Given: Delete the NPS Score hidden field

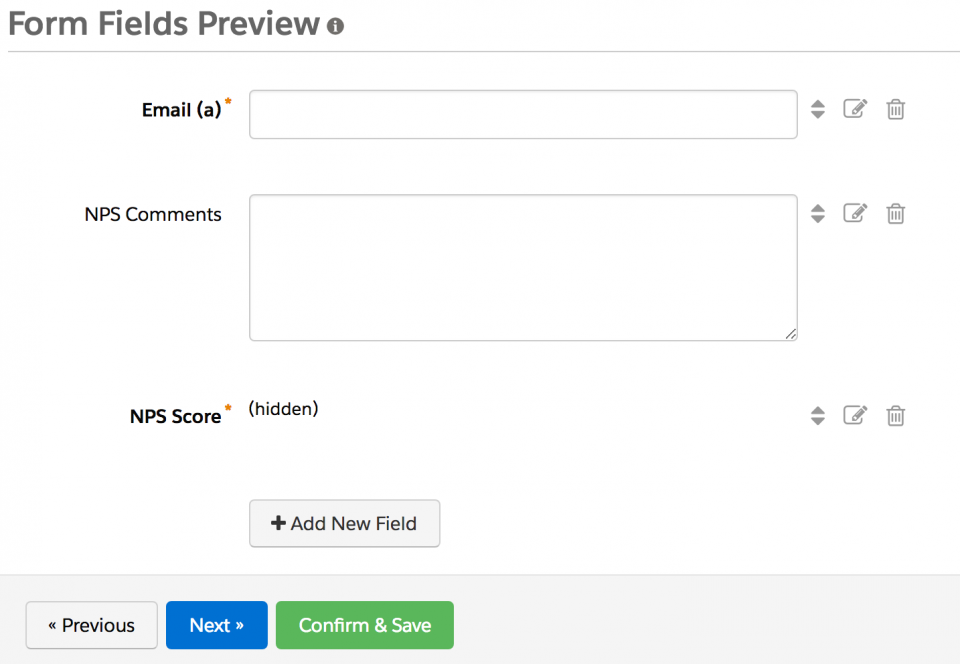Looking at the screenshot, I should (896, 415).
